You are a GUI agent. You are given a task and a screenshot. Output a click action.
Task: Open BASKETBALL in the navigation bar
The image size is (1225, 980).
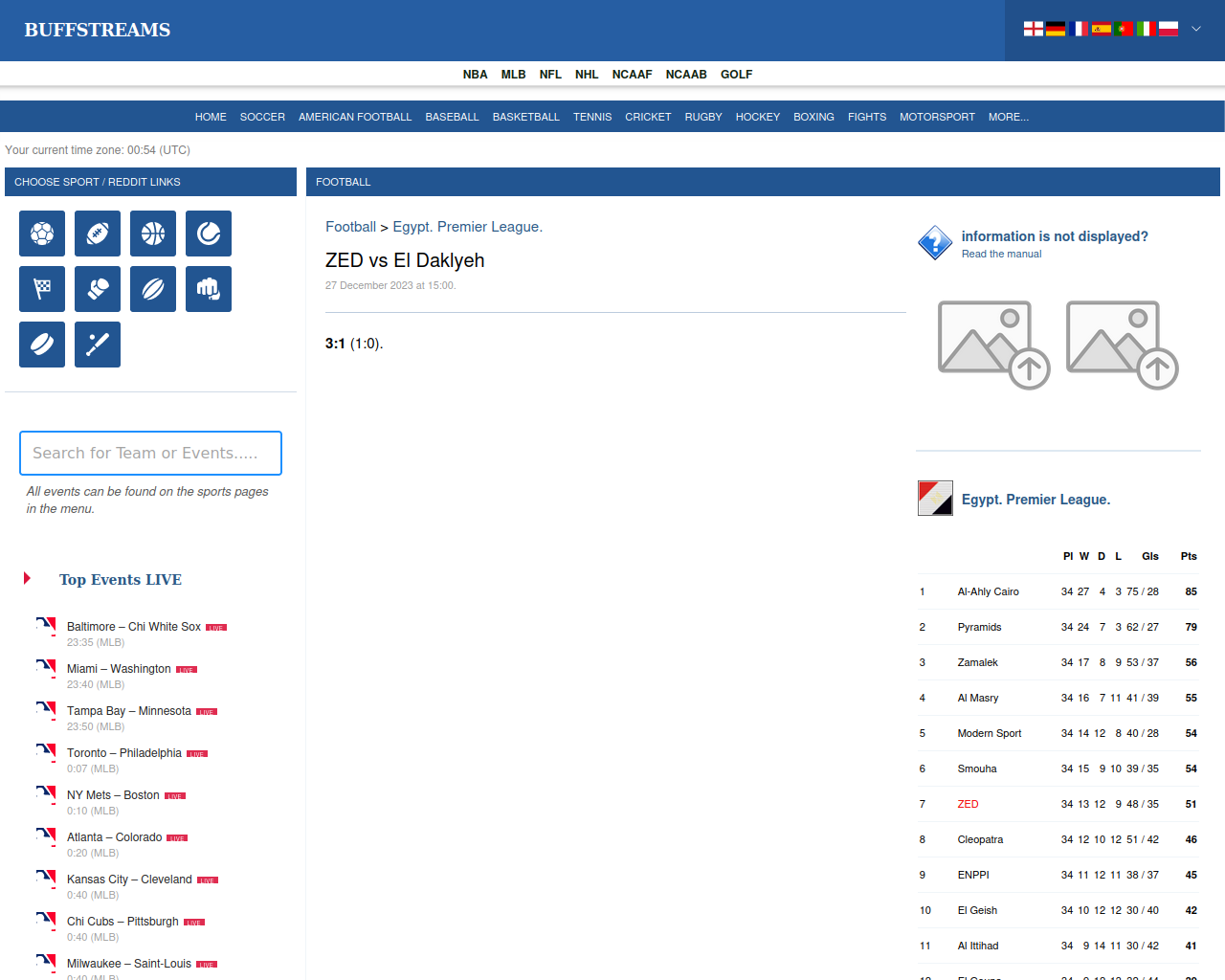tap(526, 117)
